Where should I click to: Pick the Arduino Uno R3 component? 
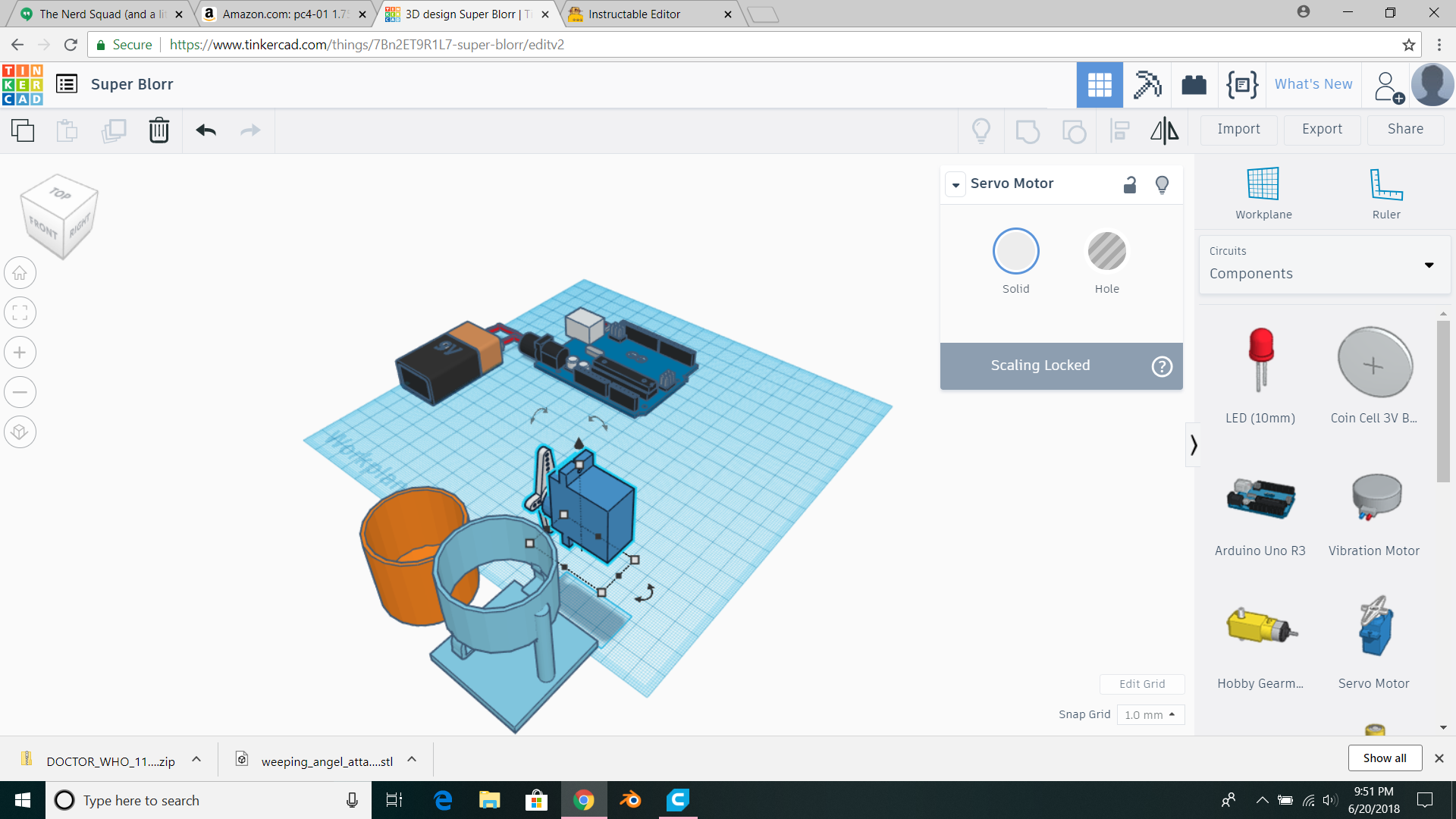[x=1260, y=516]
